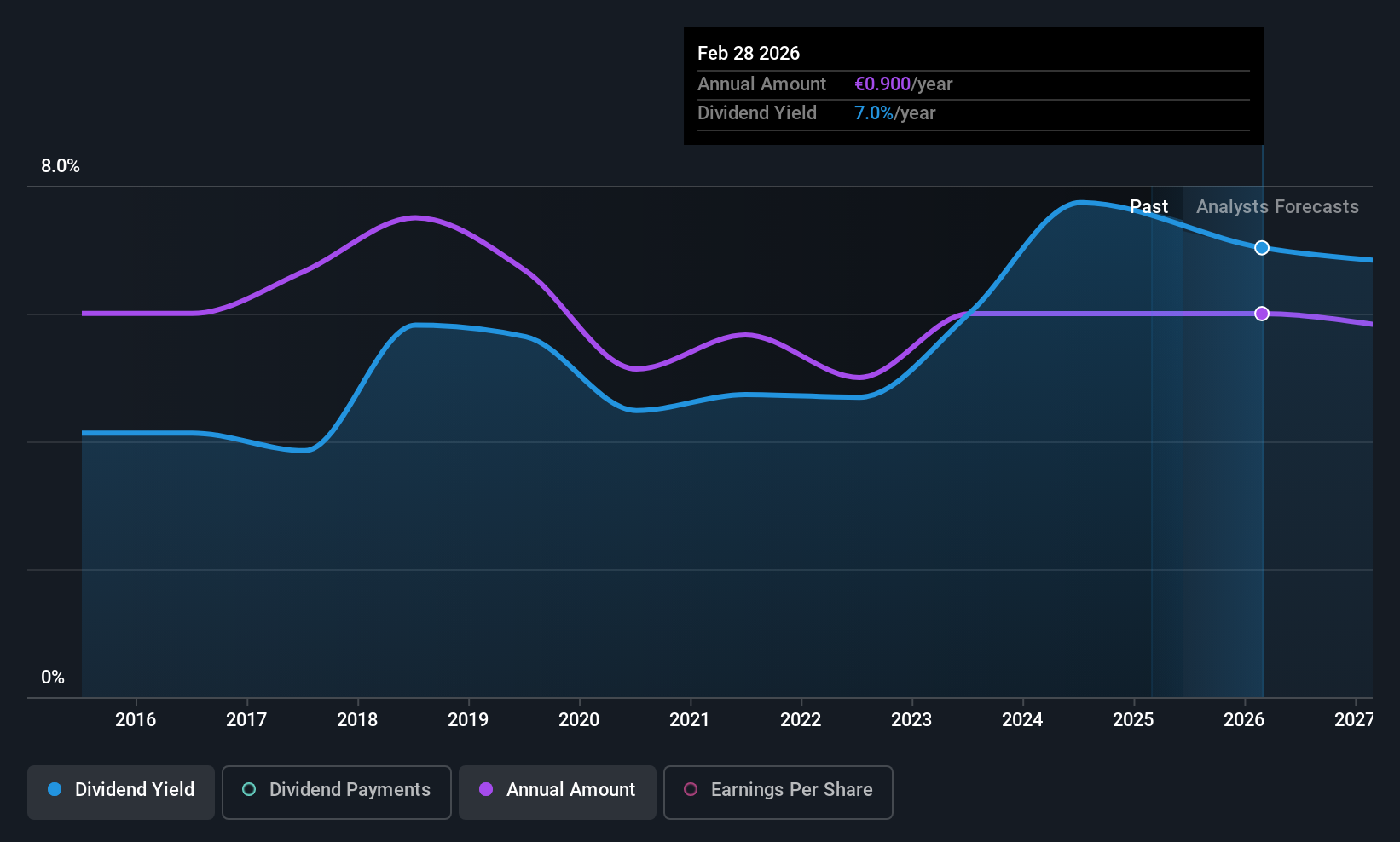Click the €0.900 annual amount value in tooltip
This screenshot has width=1400, height=842.
(882, 84)
